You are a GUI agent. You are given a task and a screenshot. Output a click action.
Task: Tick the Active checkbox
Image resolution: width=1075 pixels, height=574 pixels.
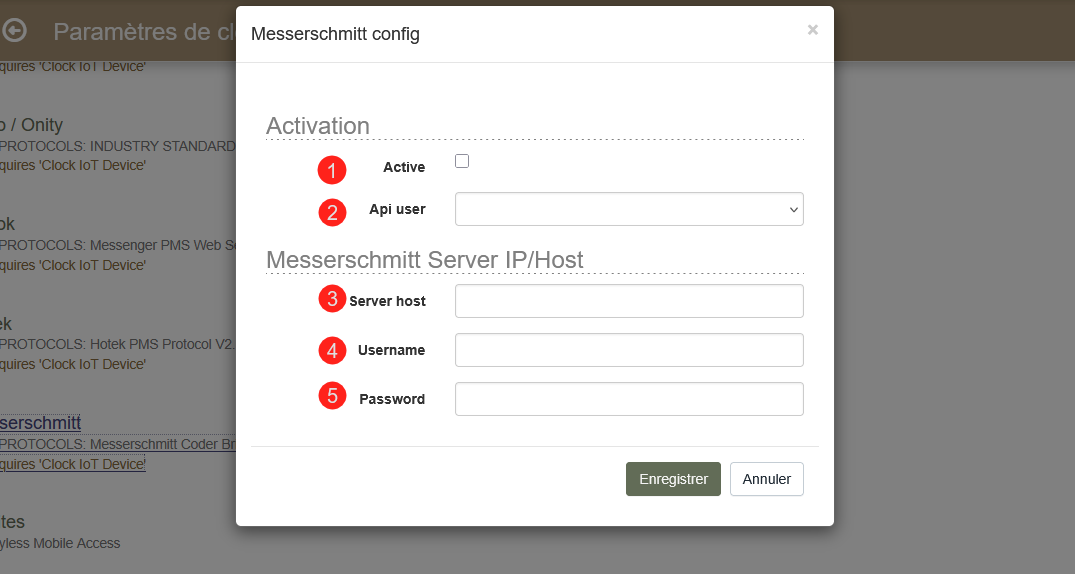462,161
